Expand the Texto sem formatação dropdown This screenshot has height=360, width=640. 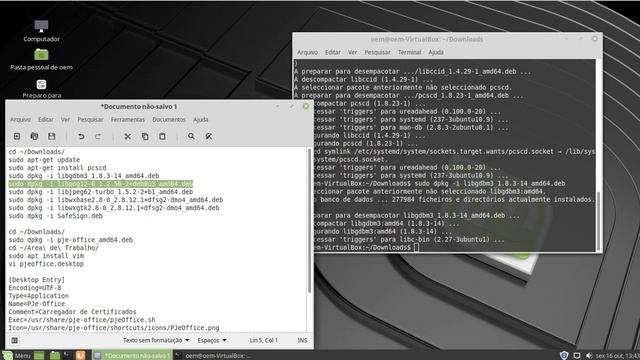coord(156,340)
